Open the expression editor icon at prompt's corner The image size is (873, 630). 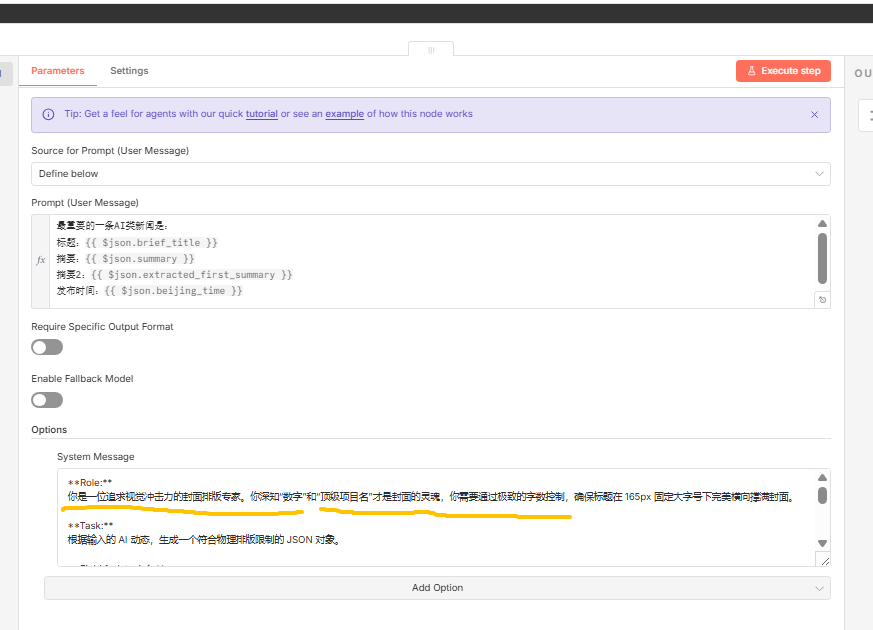tap(822, 299)
